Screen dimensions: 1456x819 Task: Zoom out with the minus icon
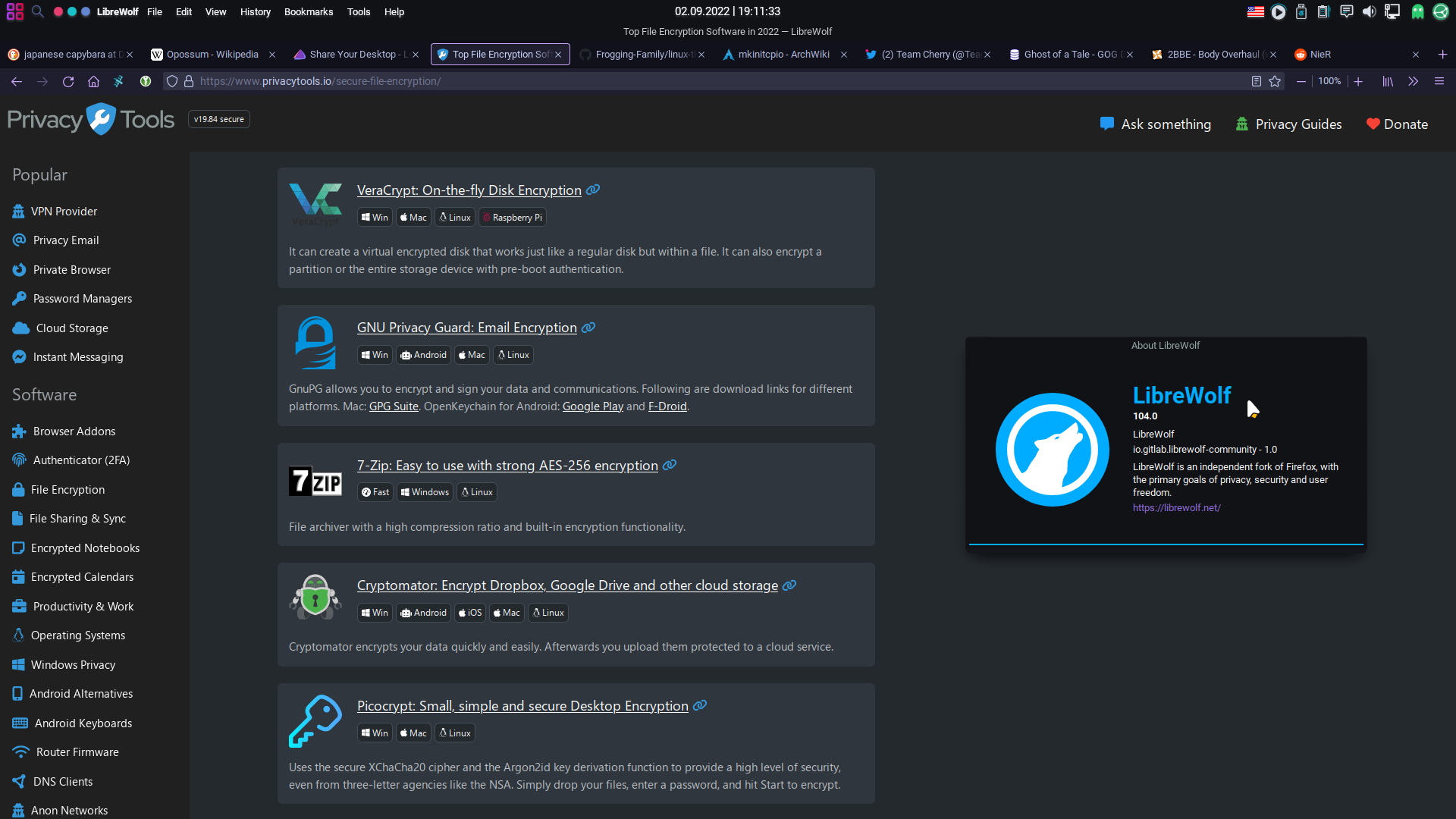click(1301, 81)
